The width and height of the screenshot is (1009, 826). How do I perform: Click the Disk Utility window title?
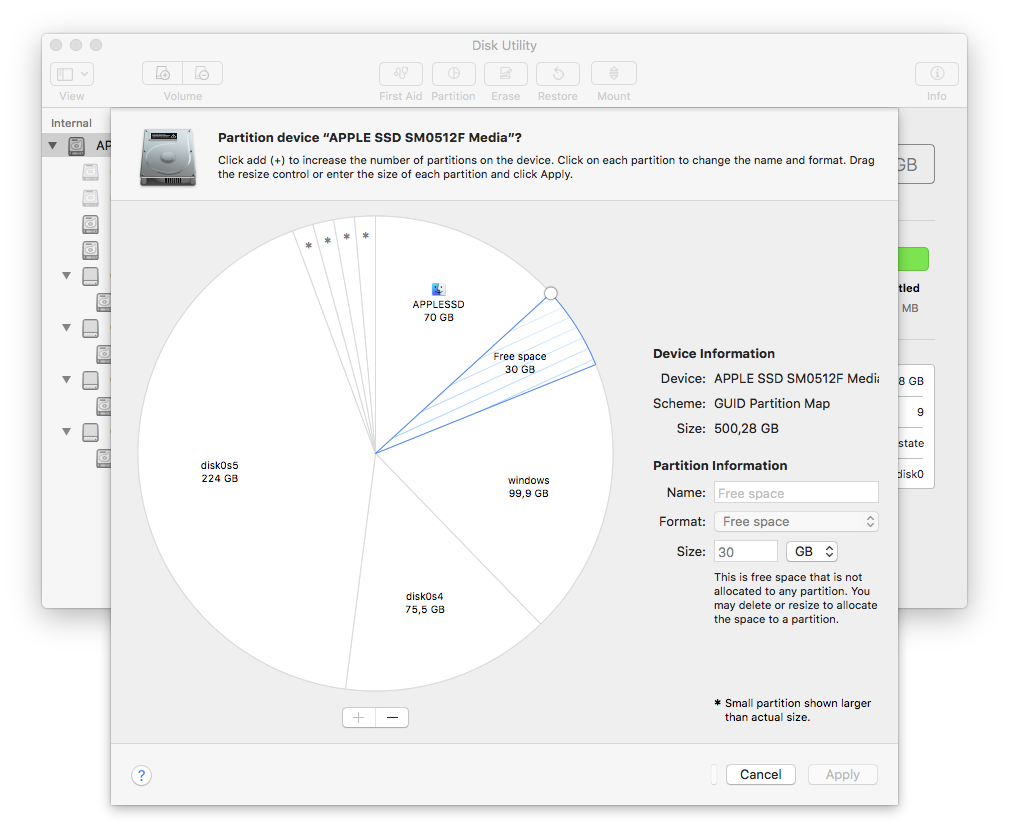[x=504, y=46]
